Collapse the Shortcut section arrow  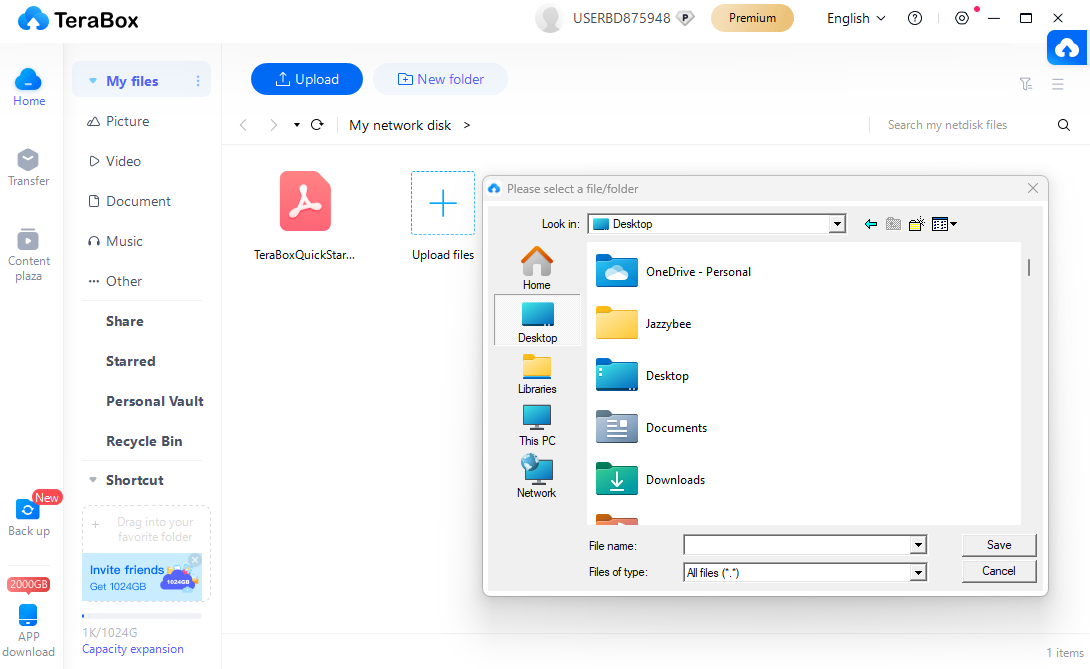tap(92, 480)
